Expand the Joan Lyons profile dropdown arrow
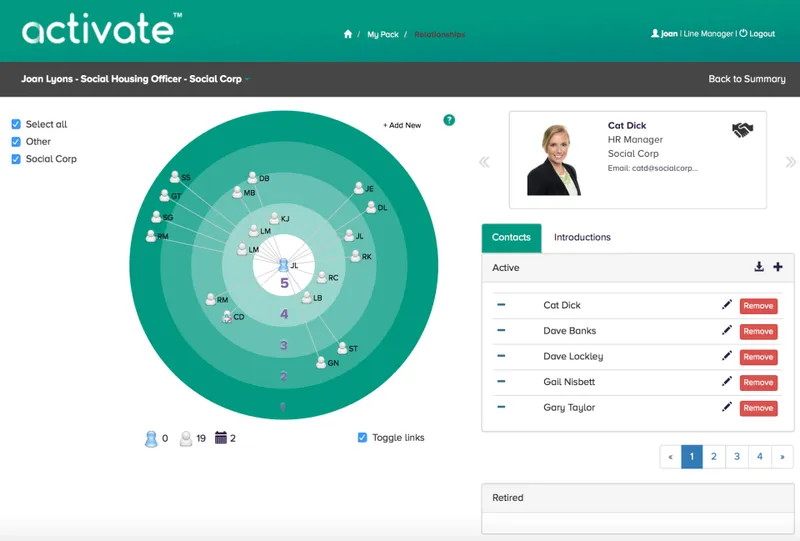Screen dimensions: 800x541 (247, 79)
